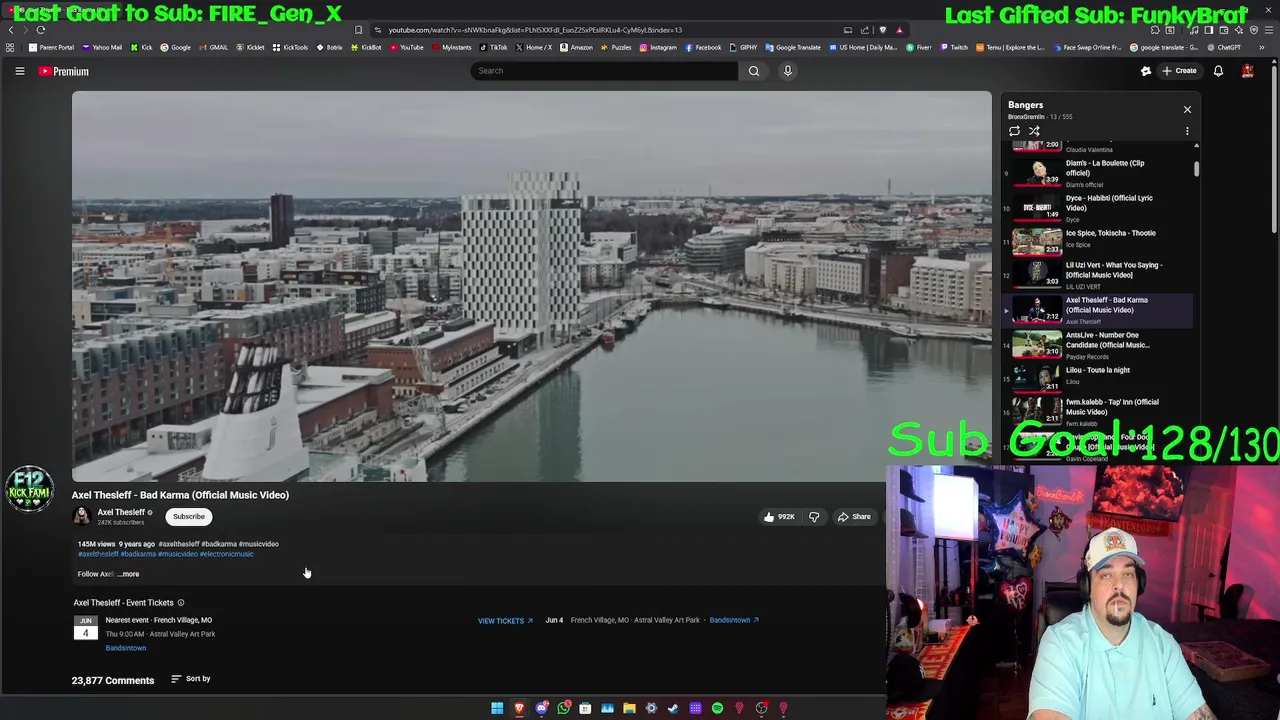Viewport: 1280px width, 720px height.
Task: Open File Explorer from the taskbar
Action: pyautogui.click(x=629, y=708)
